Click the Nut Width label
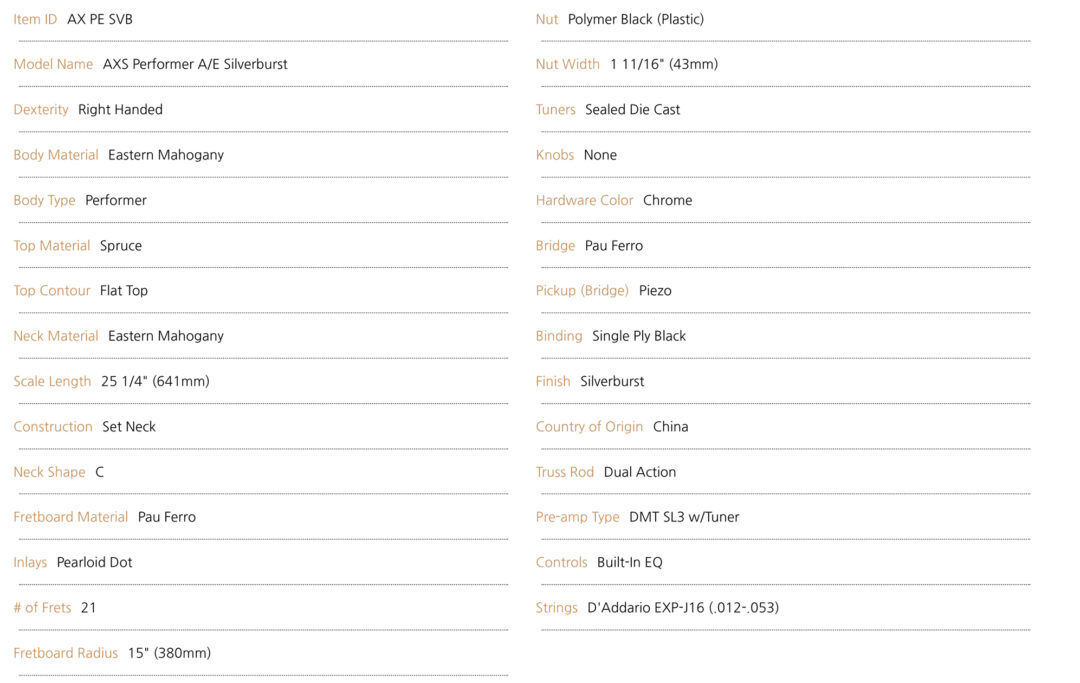The width and height of the screenshot is (1080, 683). coord(568,64)
